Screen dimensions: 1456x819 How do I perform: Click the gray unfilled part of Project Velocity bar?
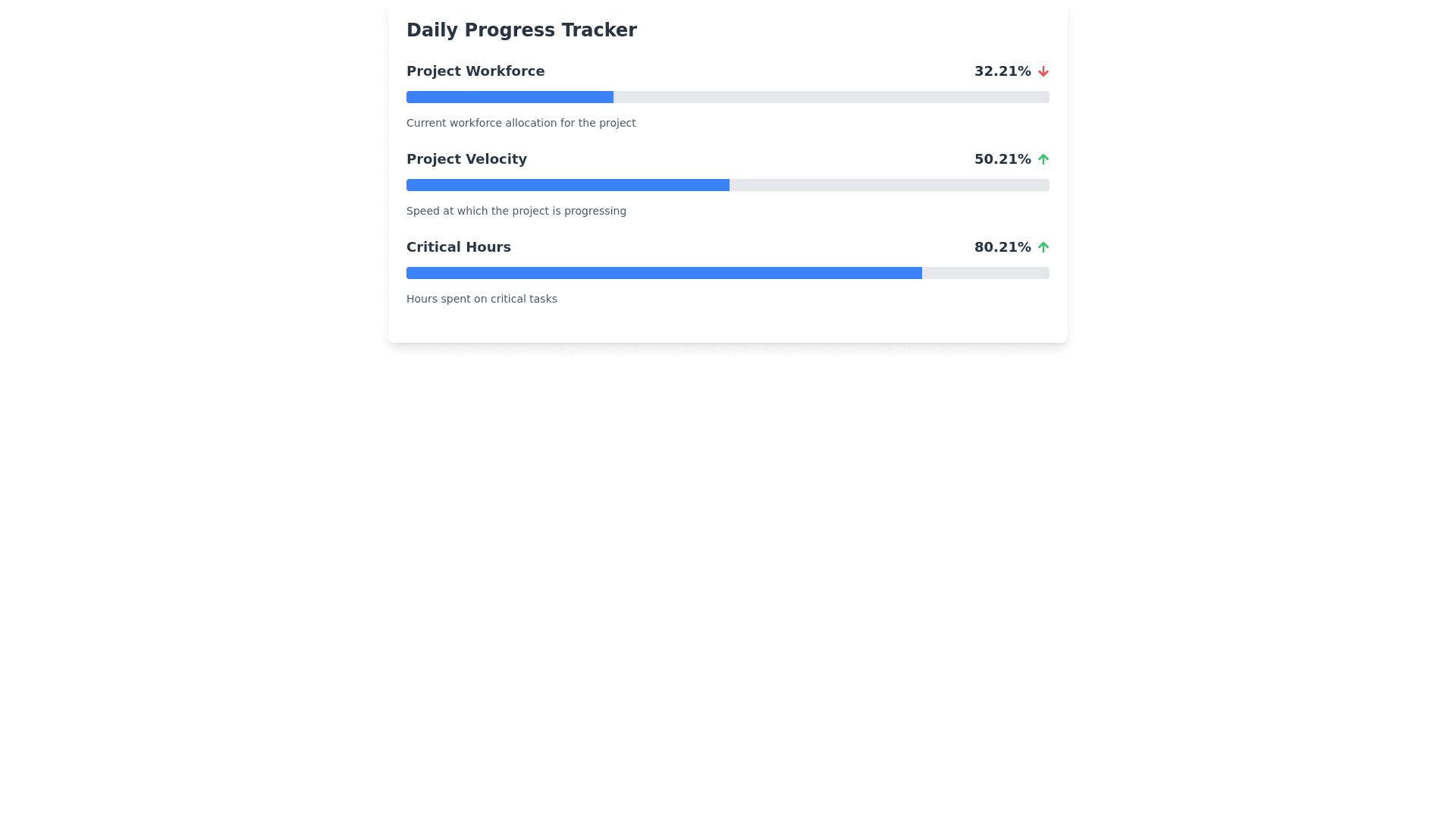[889, 185]
